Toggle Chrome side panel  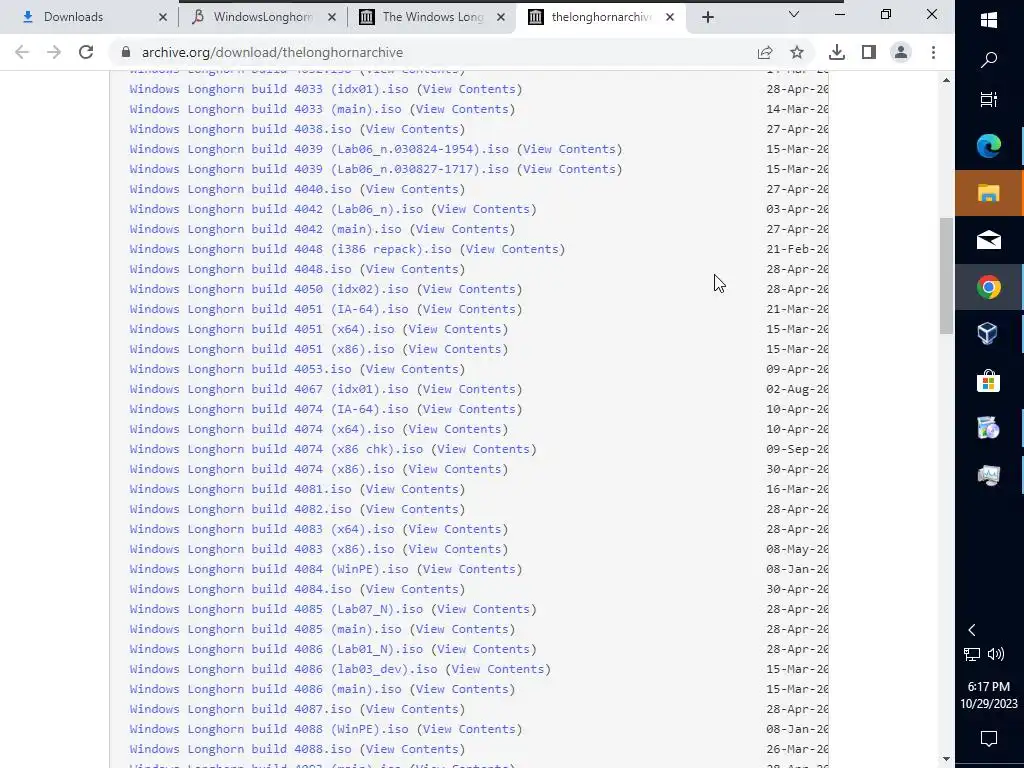869,52
